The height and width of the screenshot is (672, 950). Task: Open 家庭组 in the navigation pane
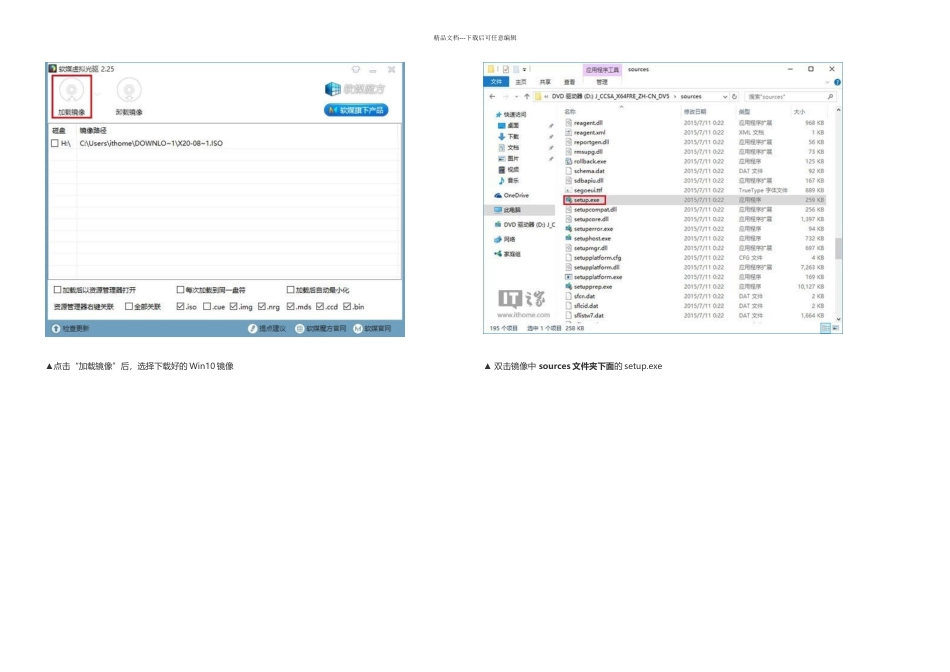(x=508, y=254)
